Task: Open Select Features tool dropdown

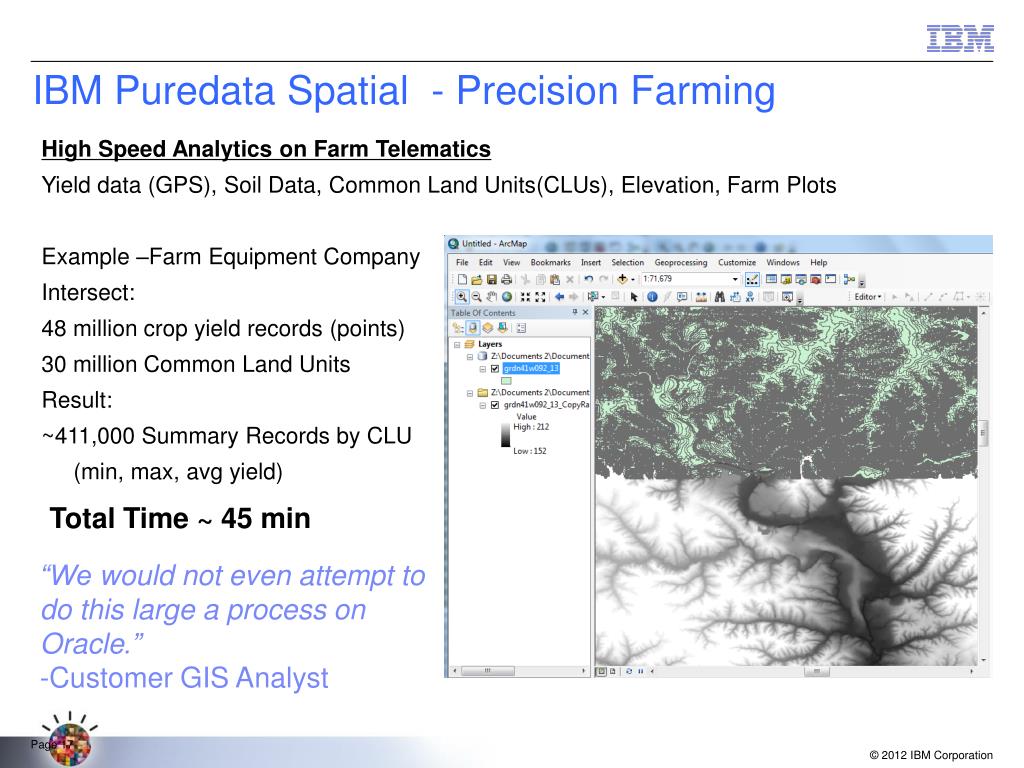Action: point(603,297)
